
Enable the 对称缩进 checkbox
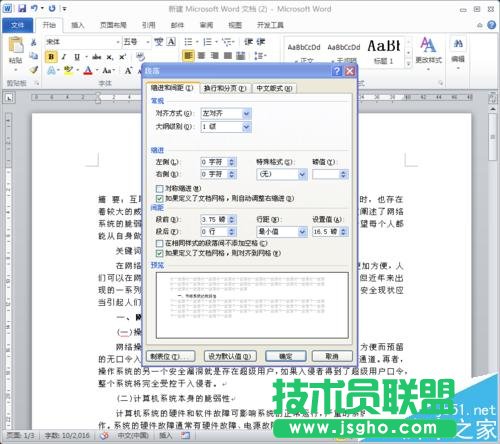[x=159, y=189]
